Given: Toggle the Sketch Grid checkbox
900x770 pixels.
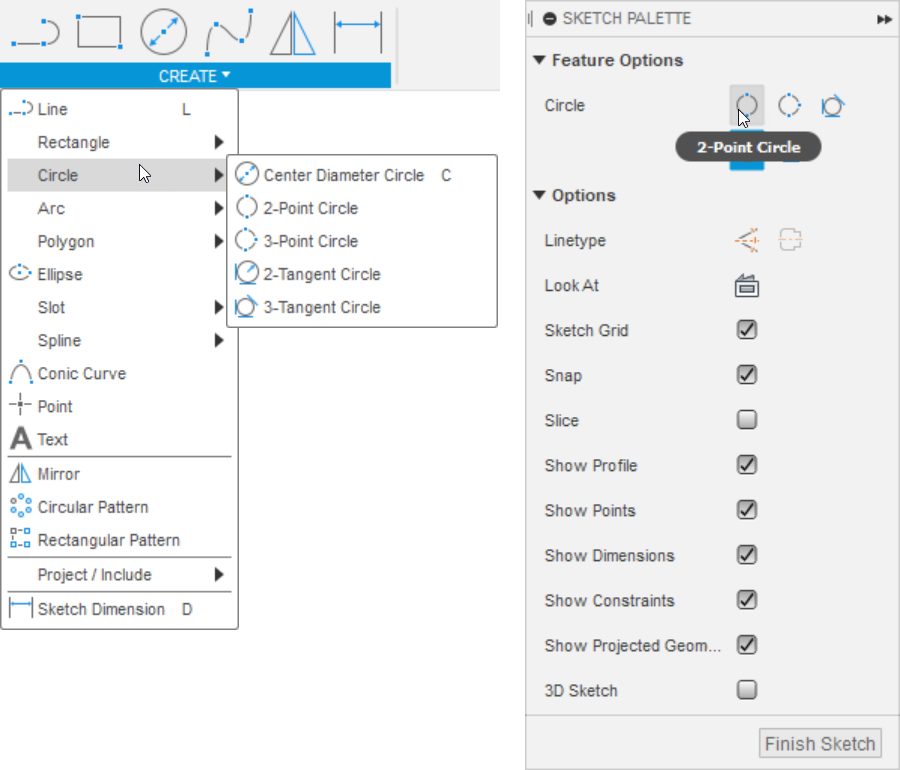Looking at the screenshot, I should coord(747,330).
